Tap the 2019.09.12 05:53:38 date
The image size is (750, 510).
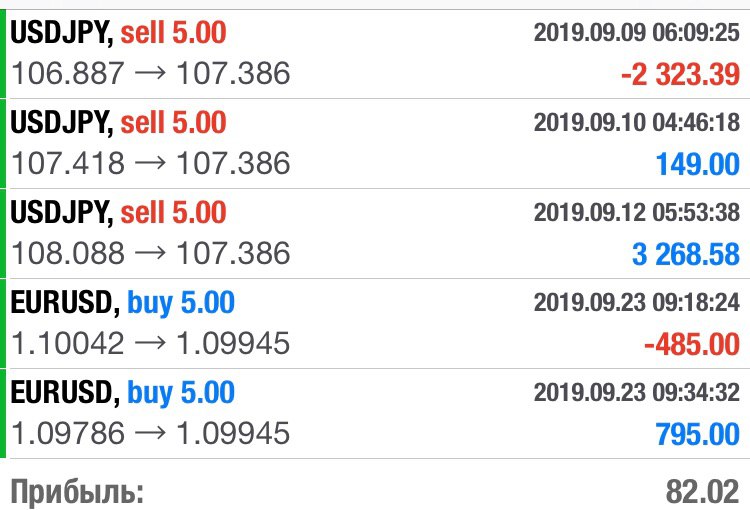(x=637, y=212)
